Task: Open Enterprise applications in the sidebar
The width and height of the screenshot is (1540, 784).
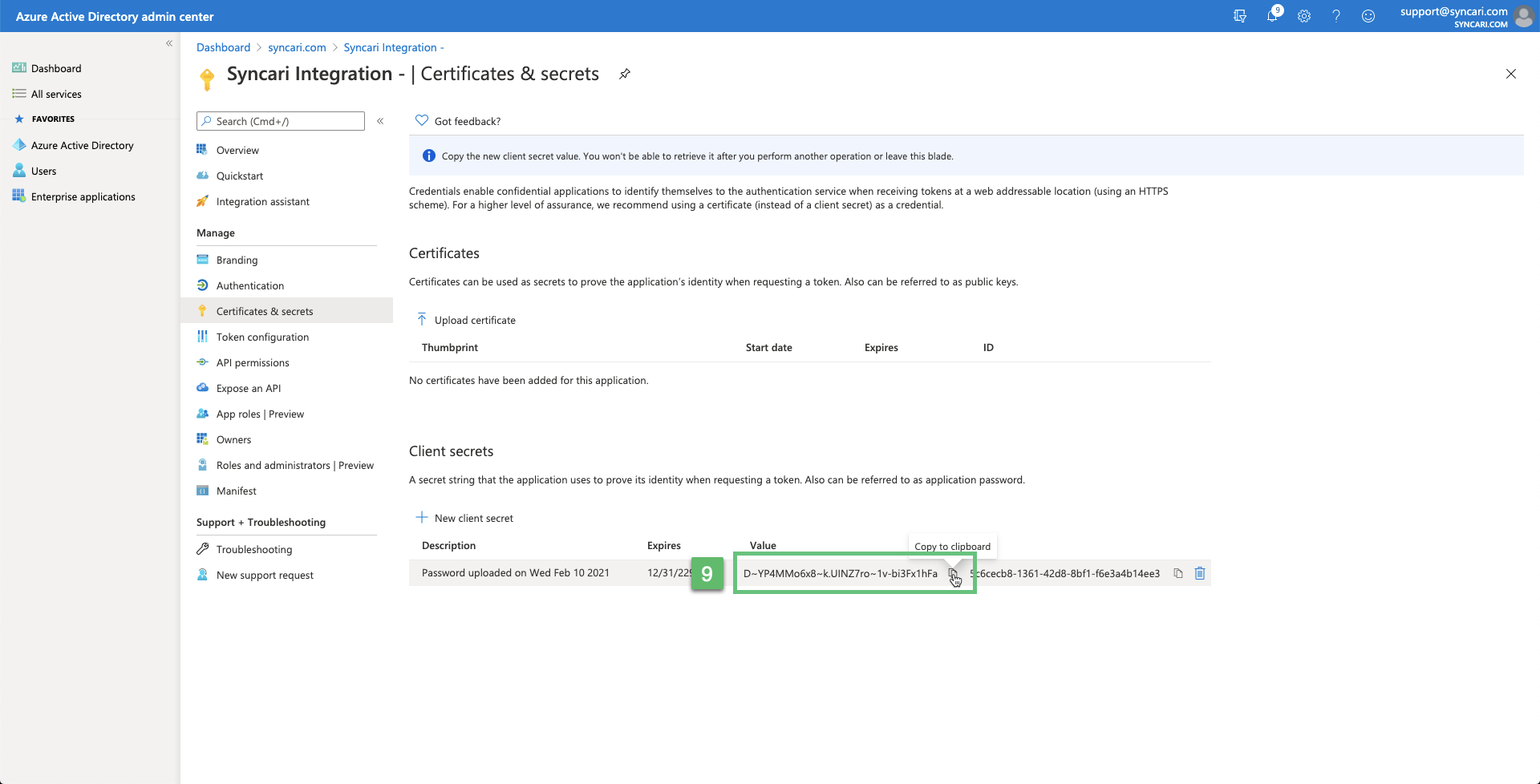Action: pyautogui.click(x=83, y=196)
